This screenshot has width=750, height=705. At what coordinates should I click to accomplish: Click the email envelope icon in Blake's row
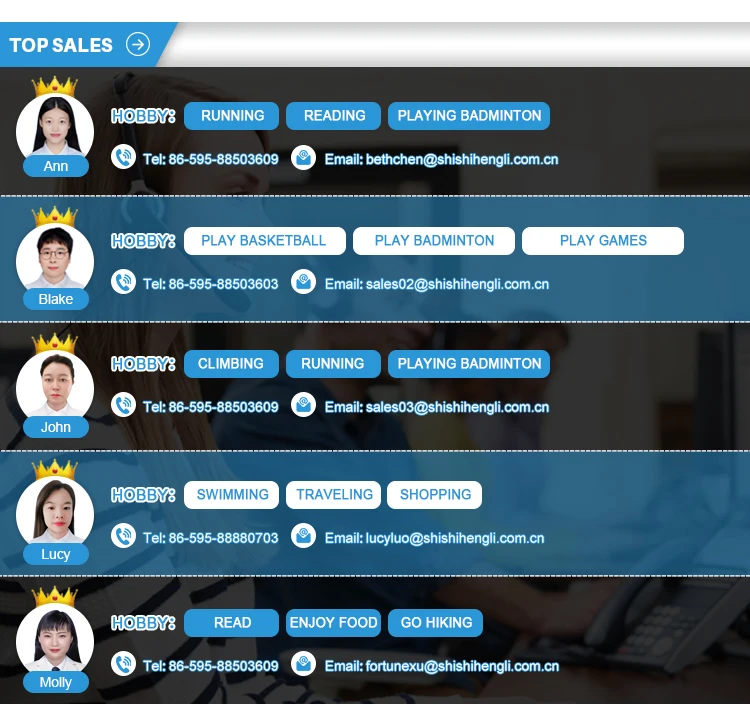303,282
